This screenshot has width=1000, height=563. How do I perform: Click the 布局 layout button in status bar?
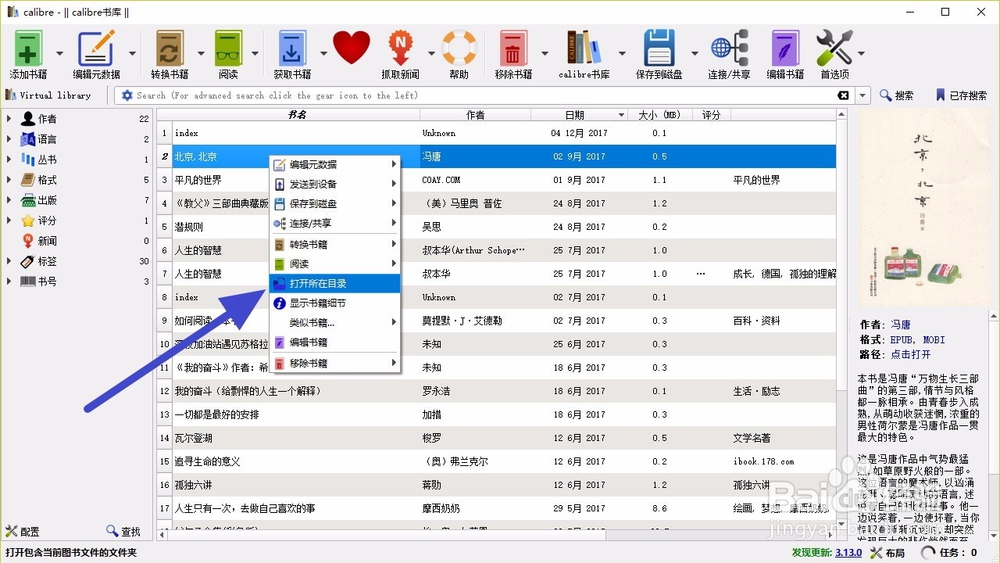(x=888, y=552)
